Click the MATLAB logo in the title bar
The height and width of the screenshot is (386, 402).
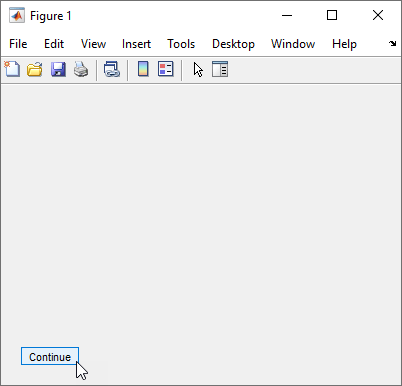pos(17,16)
